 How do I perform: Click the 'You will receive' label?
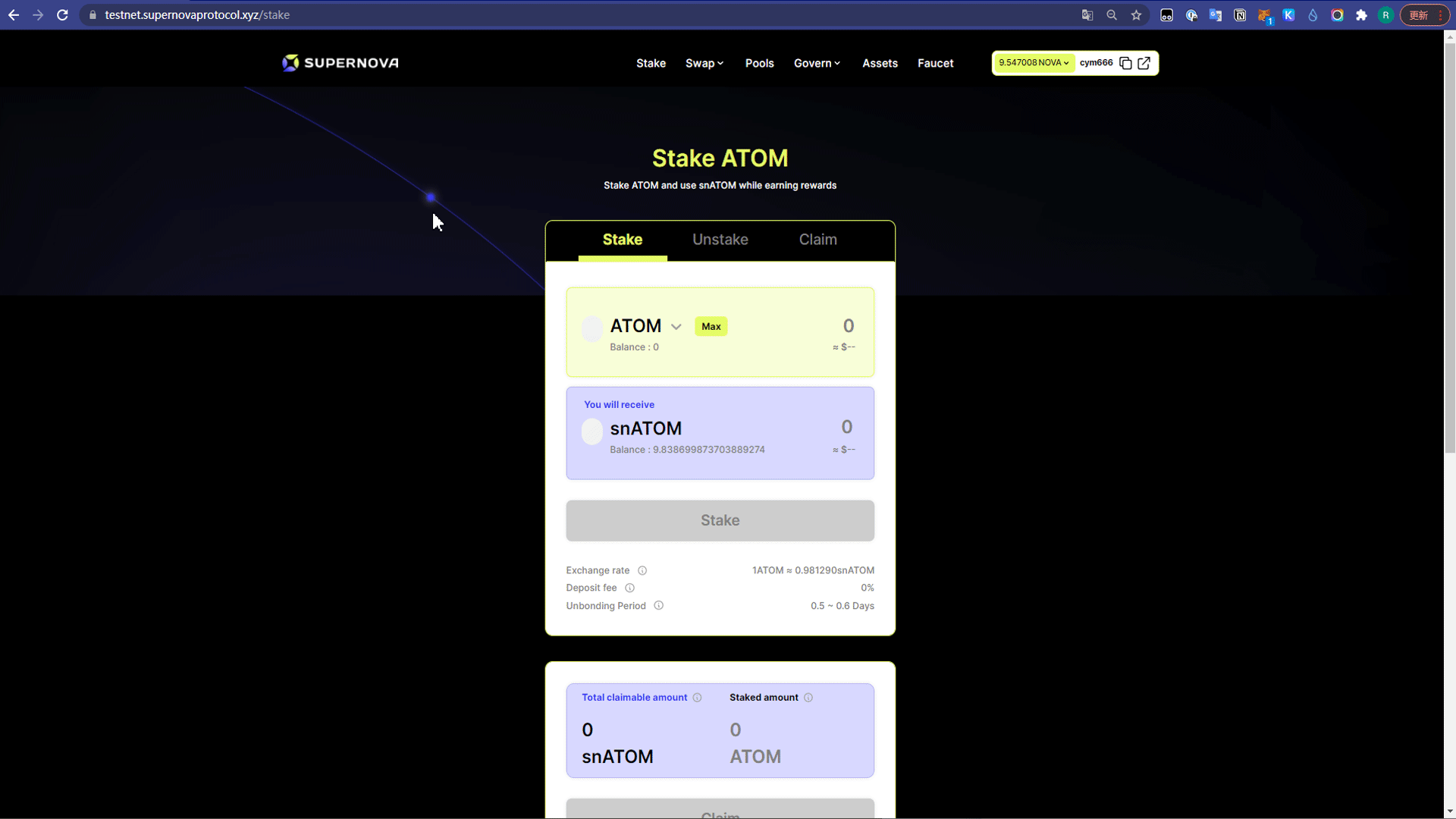619,405
